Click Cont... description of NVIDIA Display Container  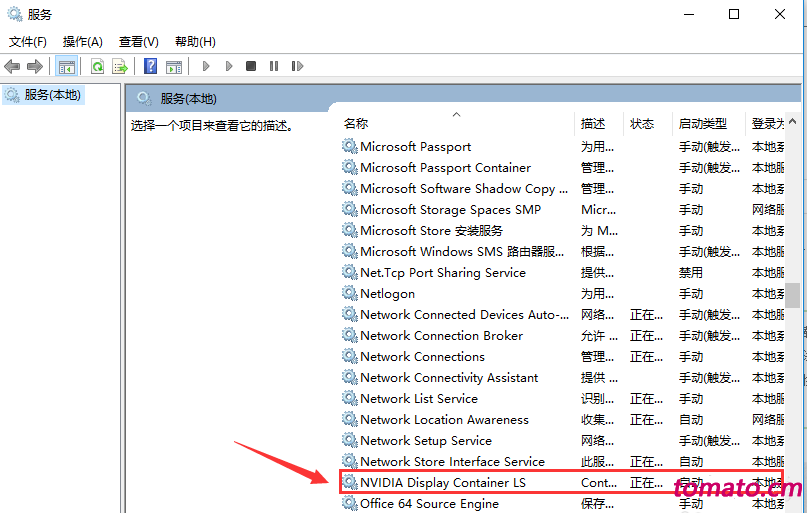point(599,483)
